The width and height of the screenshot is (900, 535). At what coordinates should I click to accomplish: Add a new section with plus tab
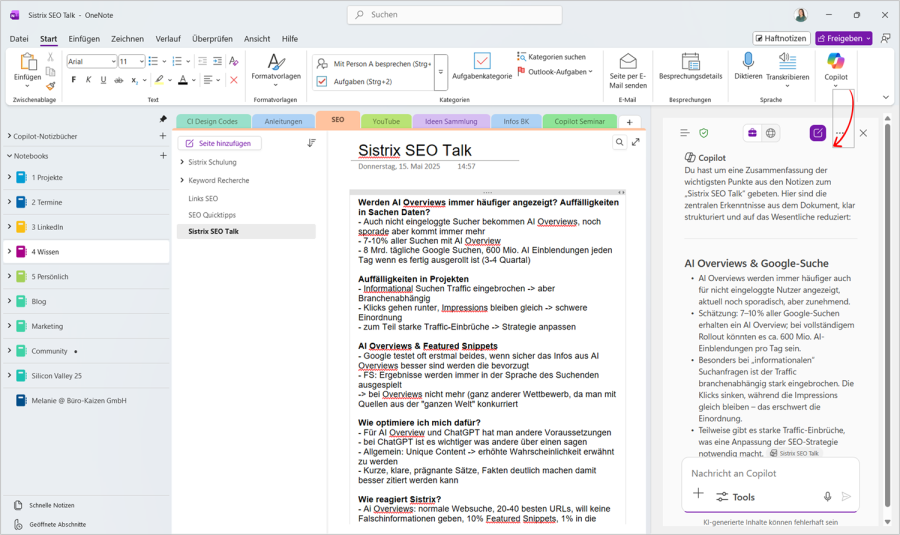tap(630, 122)
